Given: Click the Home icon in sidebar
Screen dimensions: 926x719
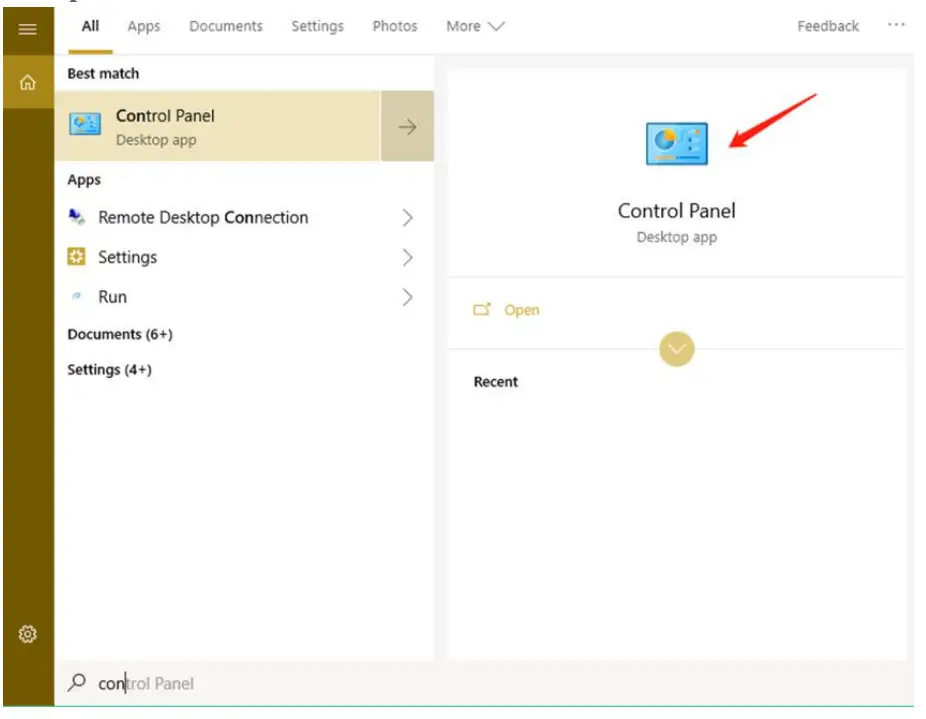Looking at the screenshot, I should (x=28, y=82).
